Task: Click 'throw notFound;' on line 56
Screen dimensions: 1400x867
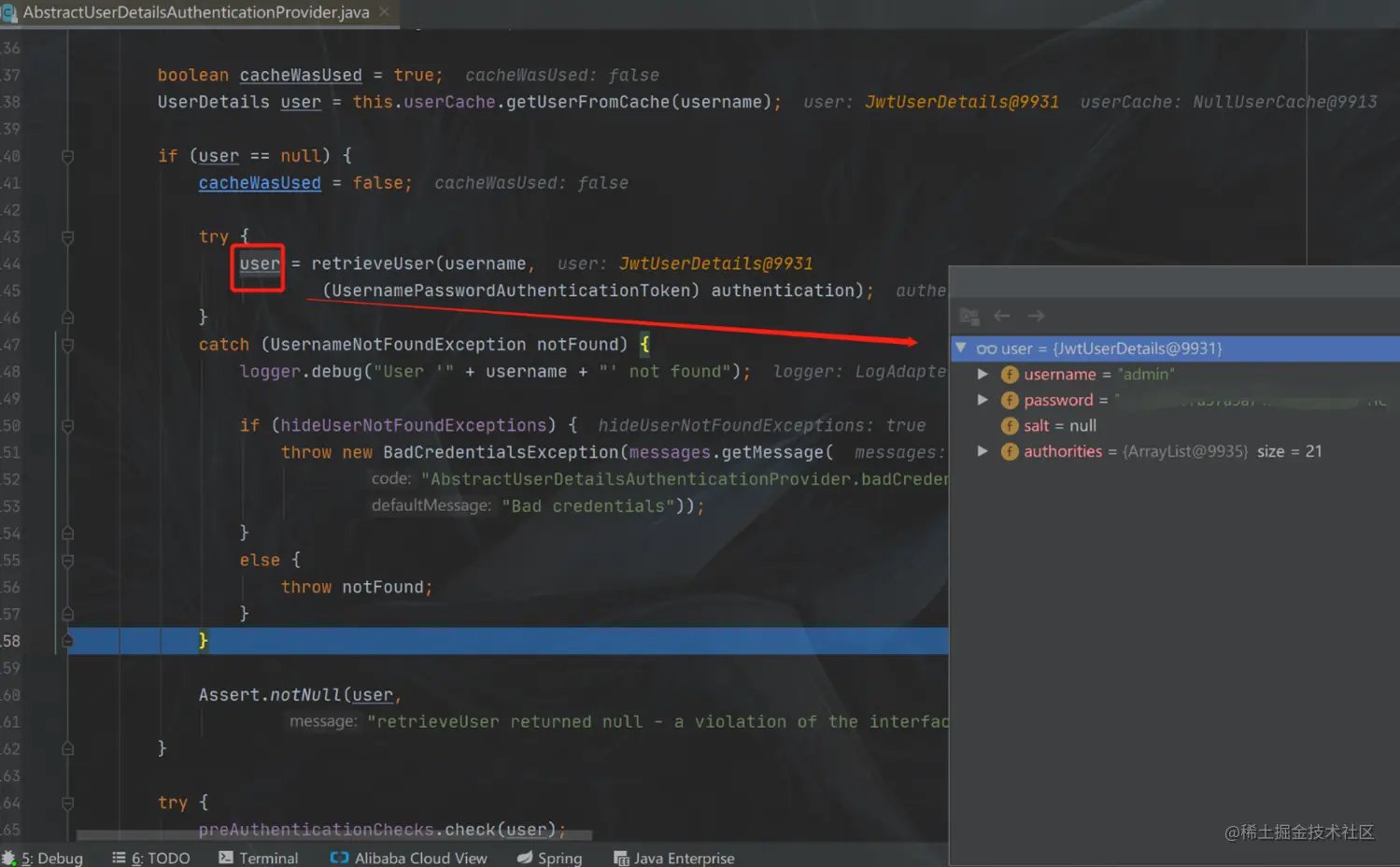Action: (357, 587)
